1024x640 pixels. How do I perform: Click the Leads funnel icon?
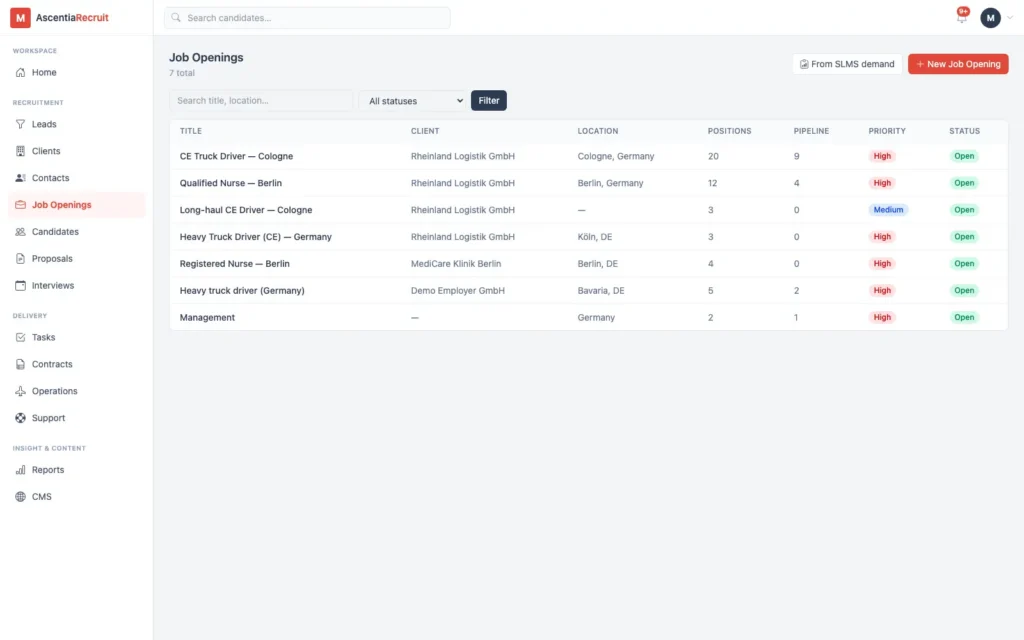tap(20, 124)
